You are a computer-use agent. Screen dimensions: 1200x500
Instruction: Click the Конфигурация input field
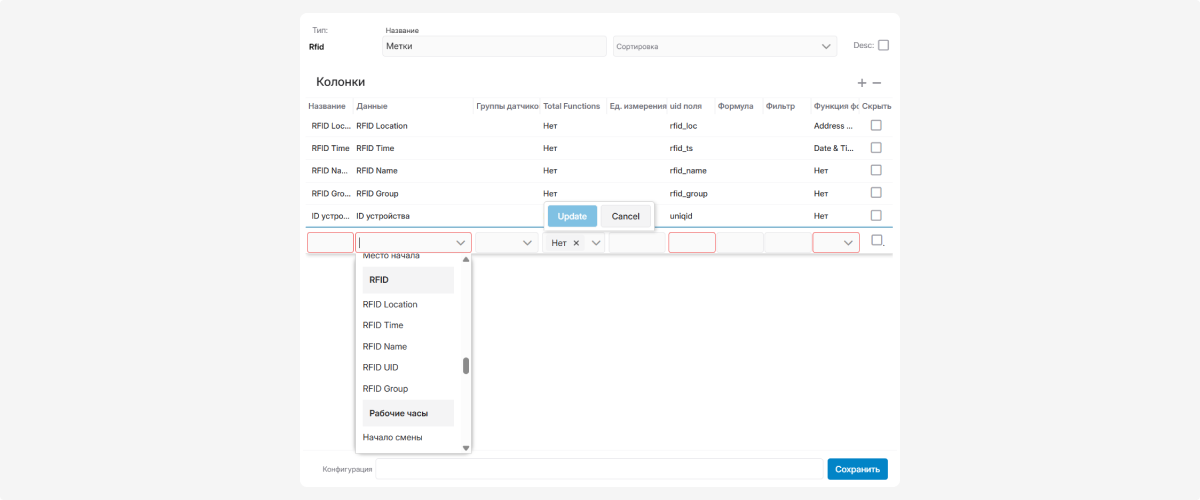point(599,469)
